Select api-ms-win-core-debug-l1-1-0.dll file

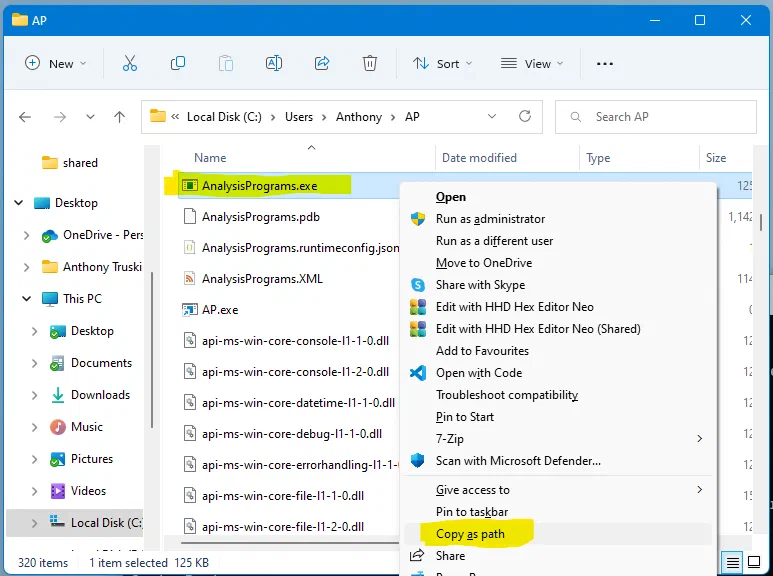(x=292, y=434)
